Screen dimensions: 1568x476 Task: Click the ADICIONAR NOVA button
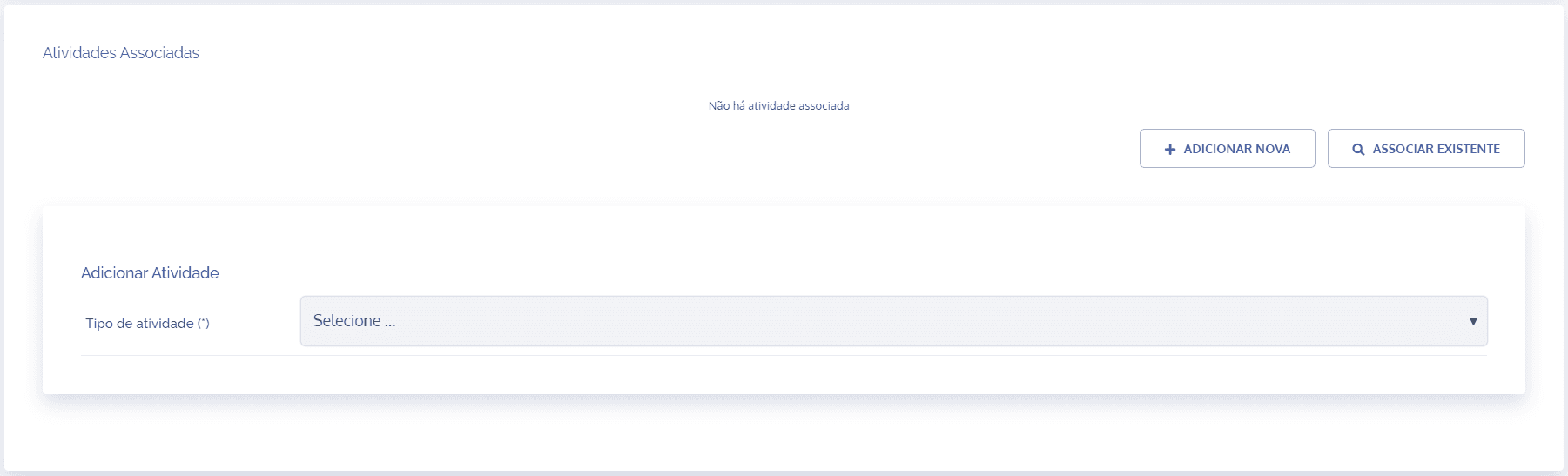pyautogui.click(x=1228, y=149)
